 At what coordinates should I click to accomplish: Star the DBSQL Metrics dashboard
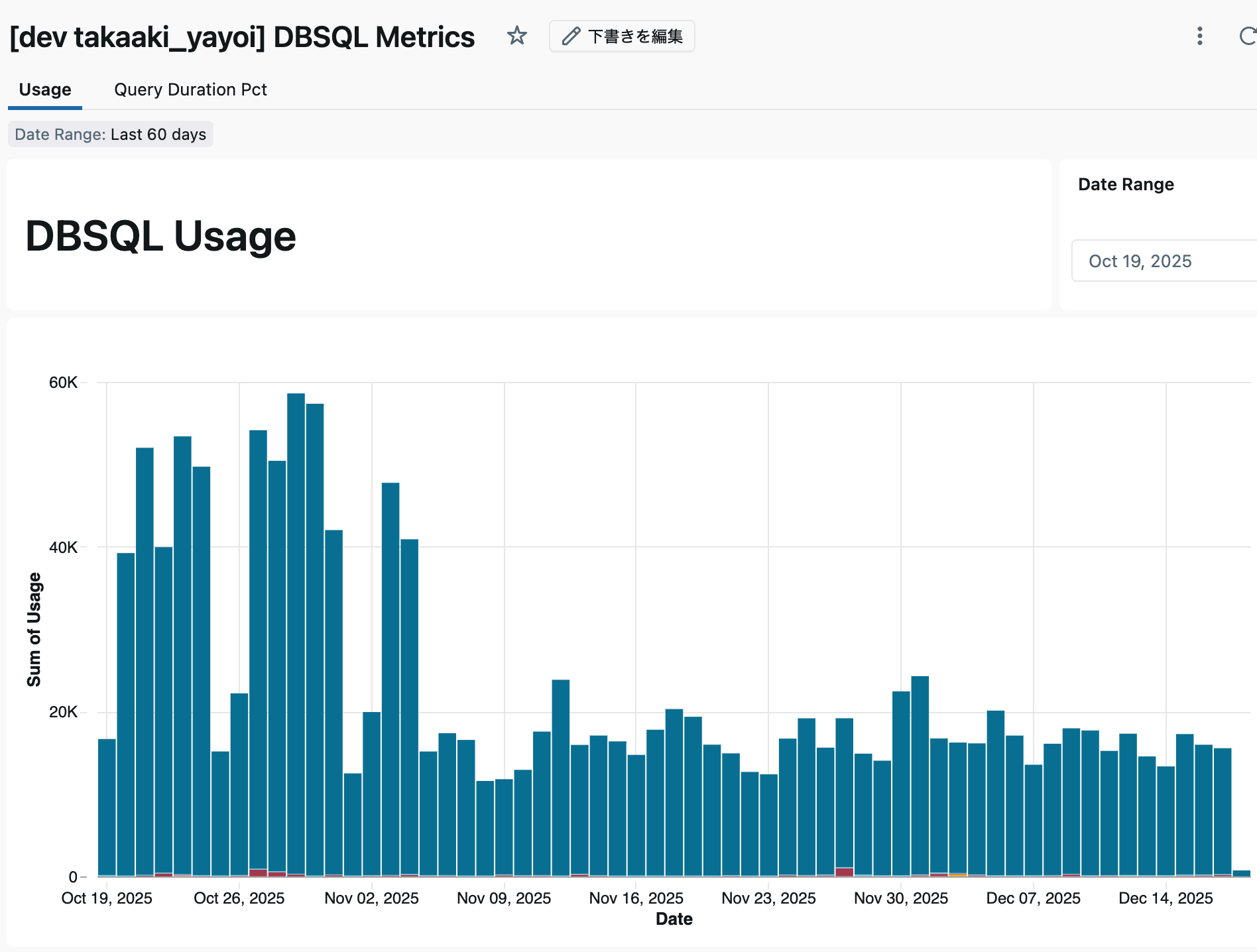point(517,36)
